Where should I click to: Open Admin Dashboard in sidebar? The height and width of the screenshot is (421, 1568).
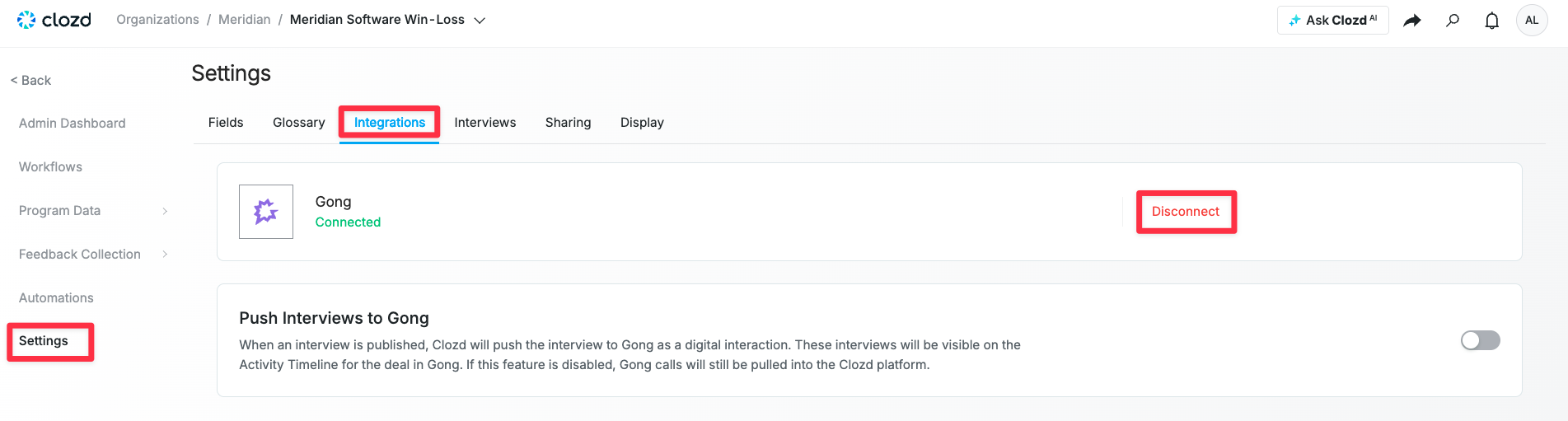point(73,124)
